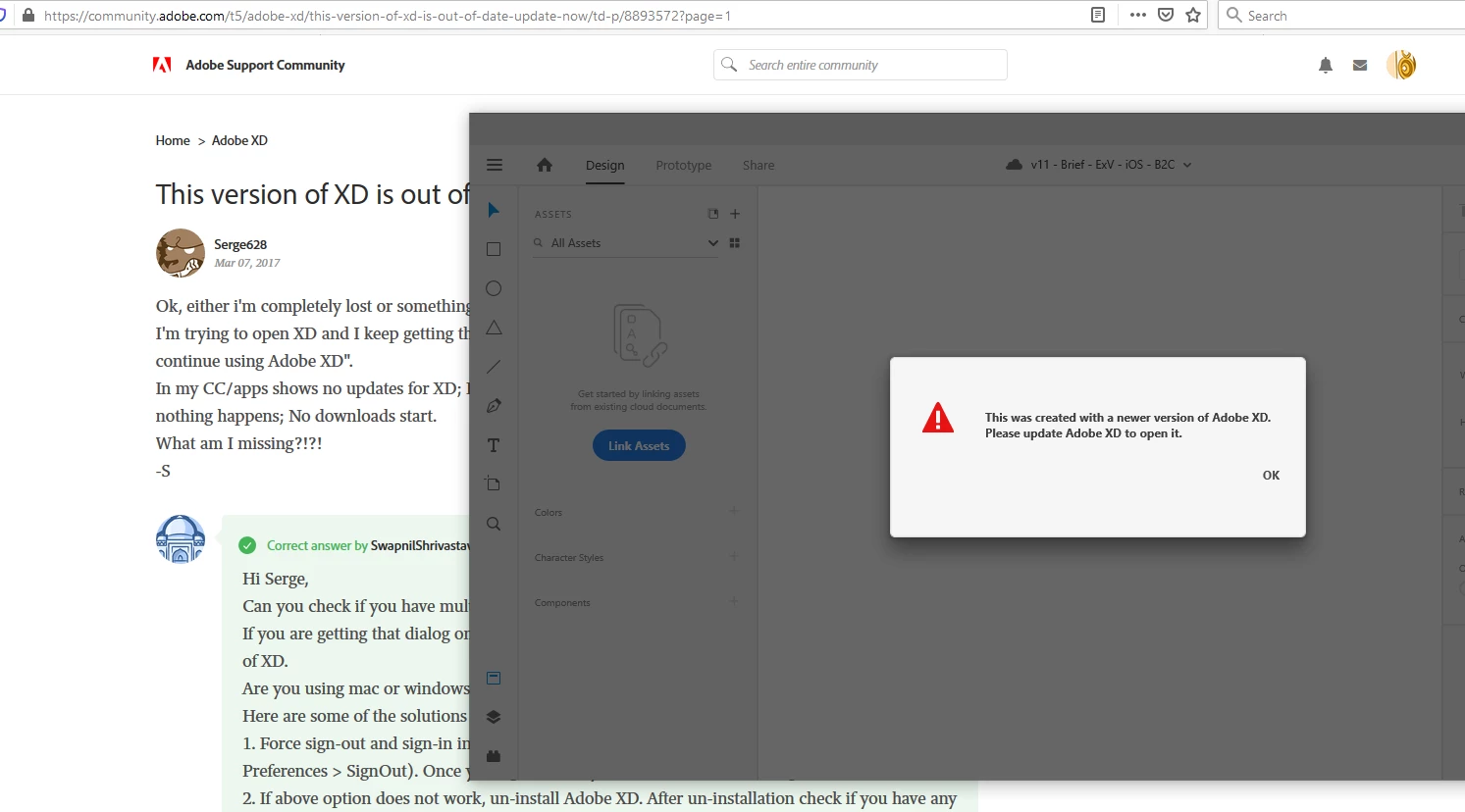Screen dimensions: 1465x812
Task: Pick the Rectangle tool in XD
Action: 494,249
